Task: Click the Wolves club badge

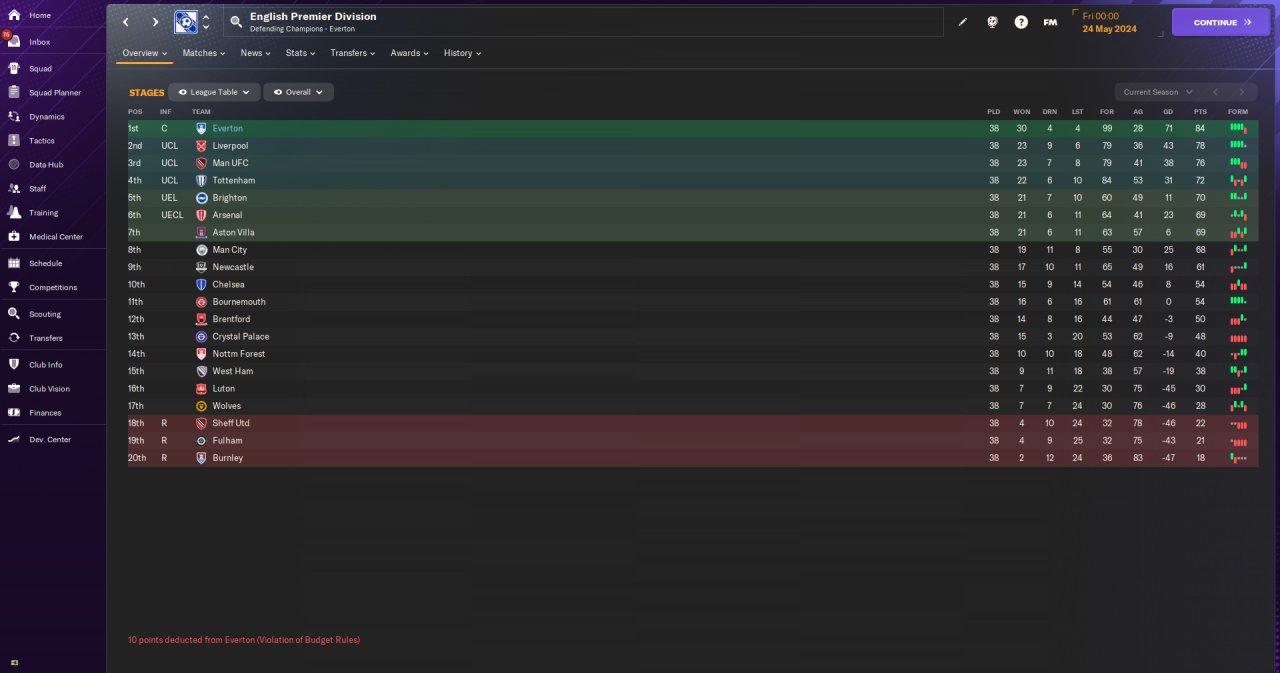Action: pos(201,406)
